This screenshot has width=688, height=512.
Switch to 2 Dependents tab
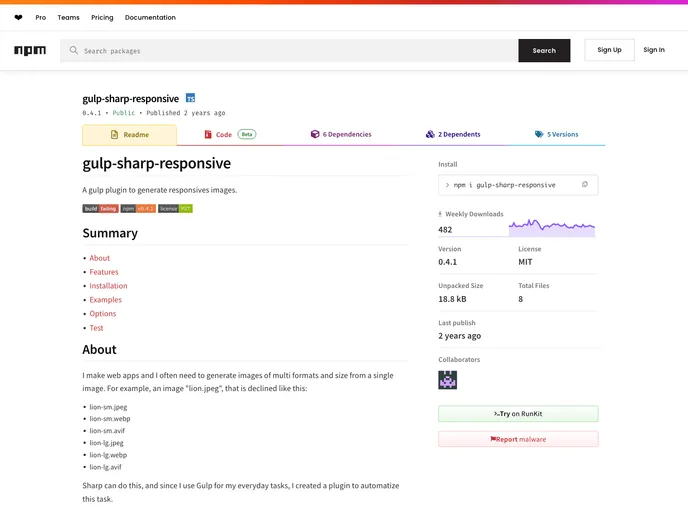[453, 134]
